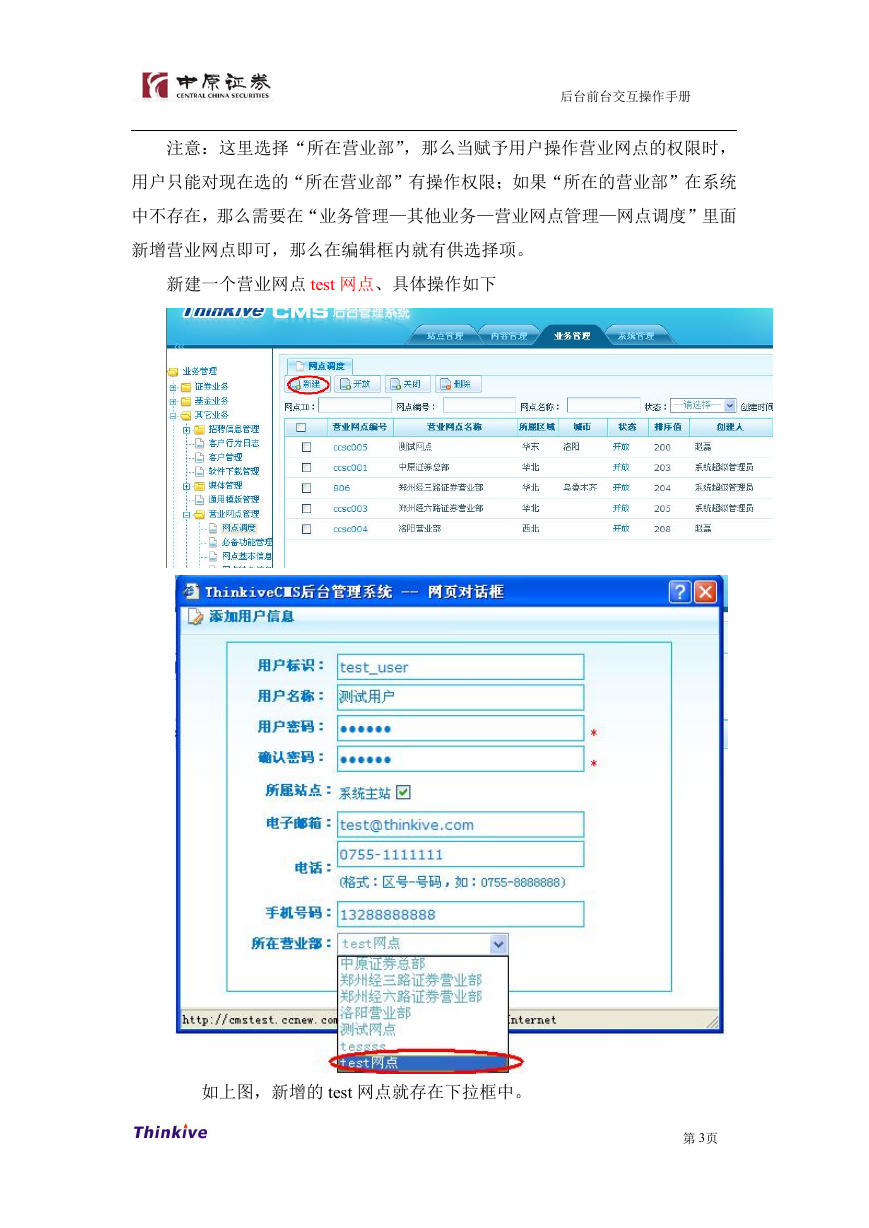
Task: Click the 开放 button in the toolbar
Action: pos(355,384)
